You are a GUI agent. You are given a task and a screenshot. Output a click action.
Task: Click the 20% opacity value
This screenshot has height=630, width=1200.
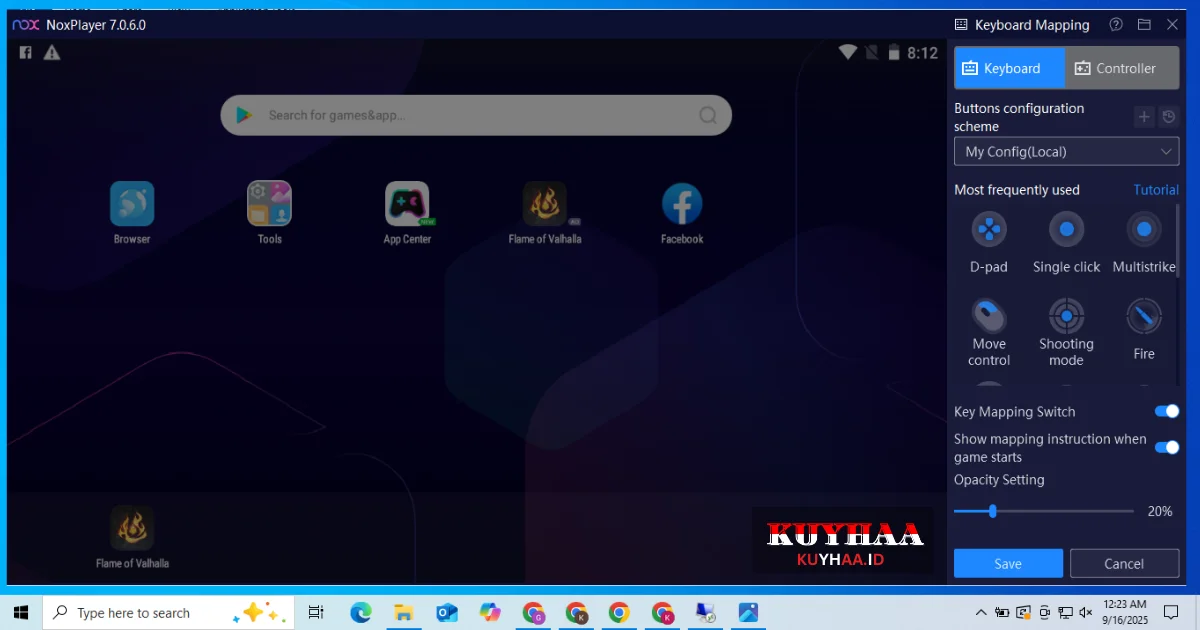1159,511
